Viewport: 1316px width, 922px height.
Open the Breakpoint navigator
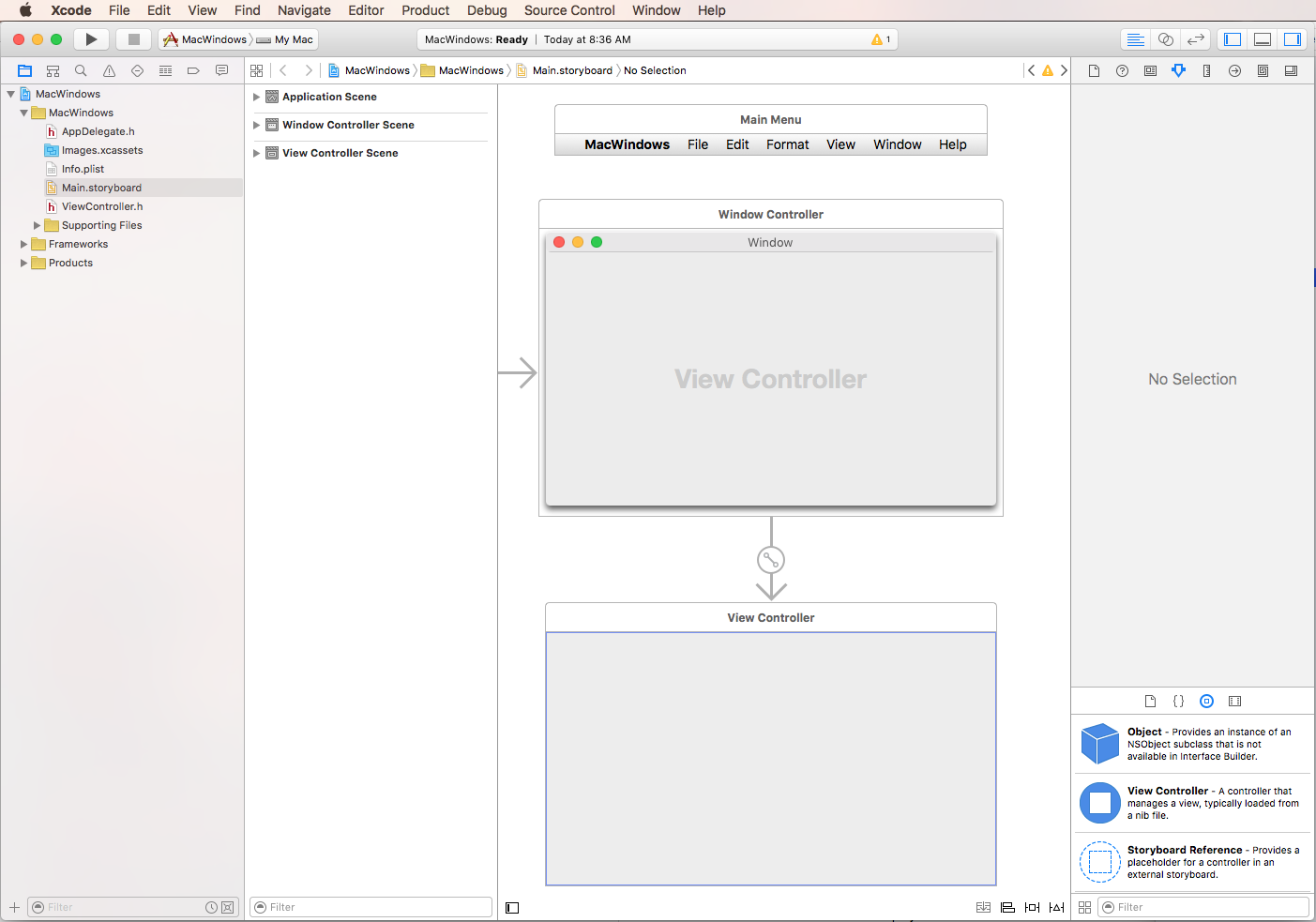point(193,70)
